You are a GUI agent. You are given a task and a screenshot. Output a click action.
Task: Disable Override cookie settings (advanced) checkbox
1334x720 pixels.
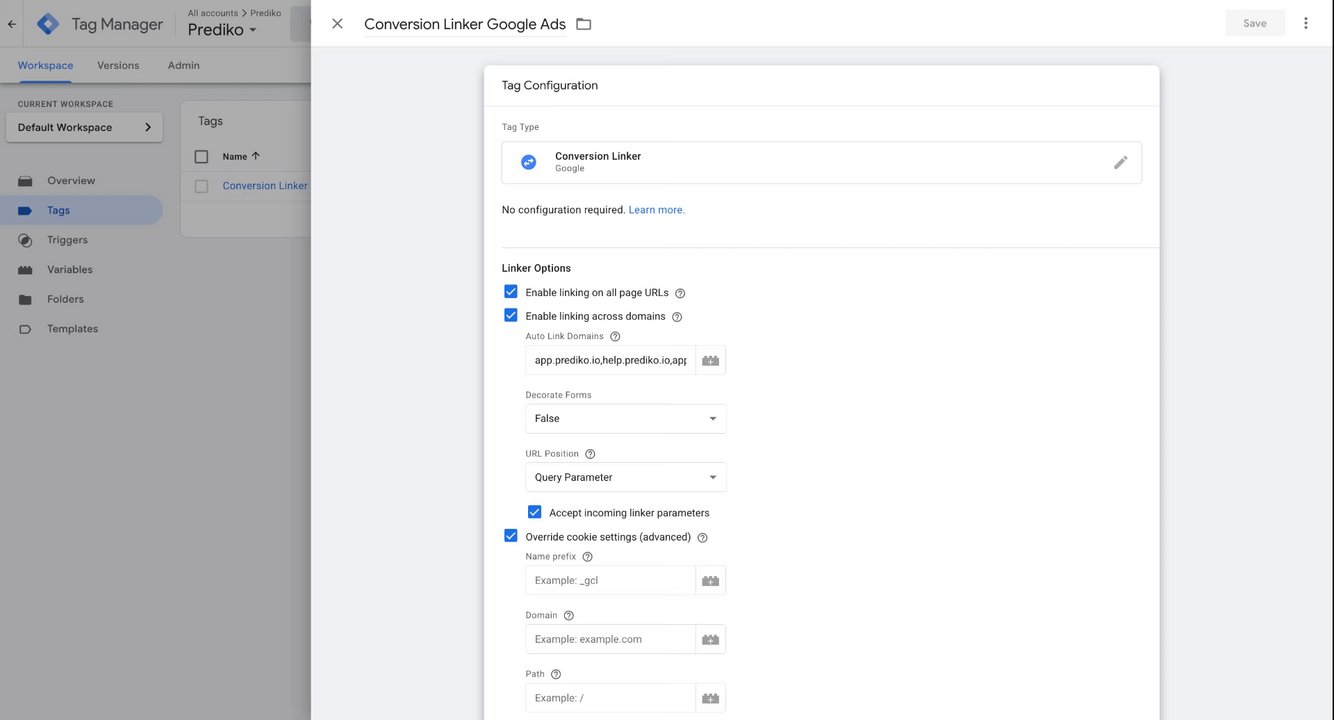pos(511,536)
